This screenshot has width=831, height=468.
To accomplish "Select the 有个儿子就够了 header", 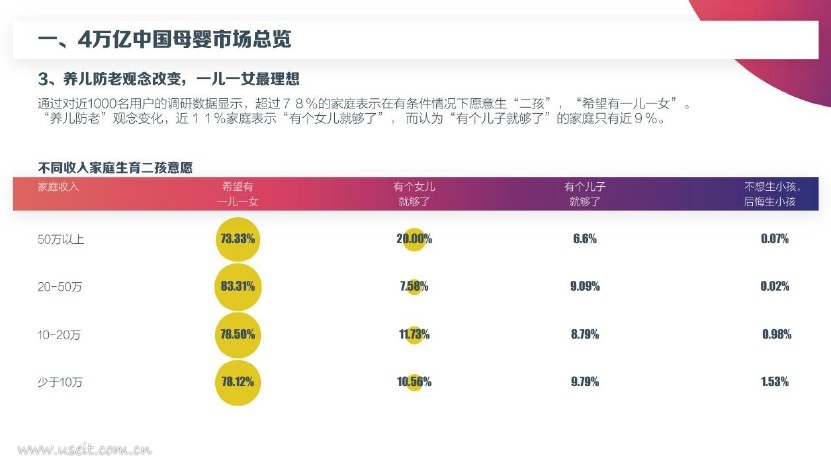I will pos(585,194).
